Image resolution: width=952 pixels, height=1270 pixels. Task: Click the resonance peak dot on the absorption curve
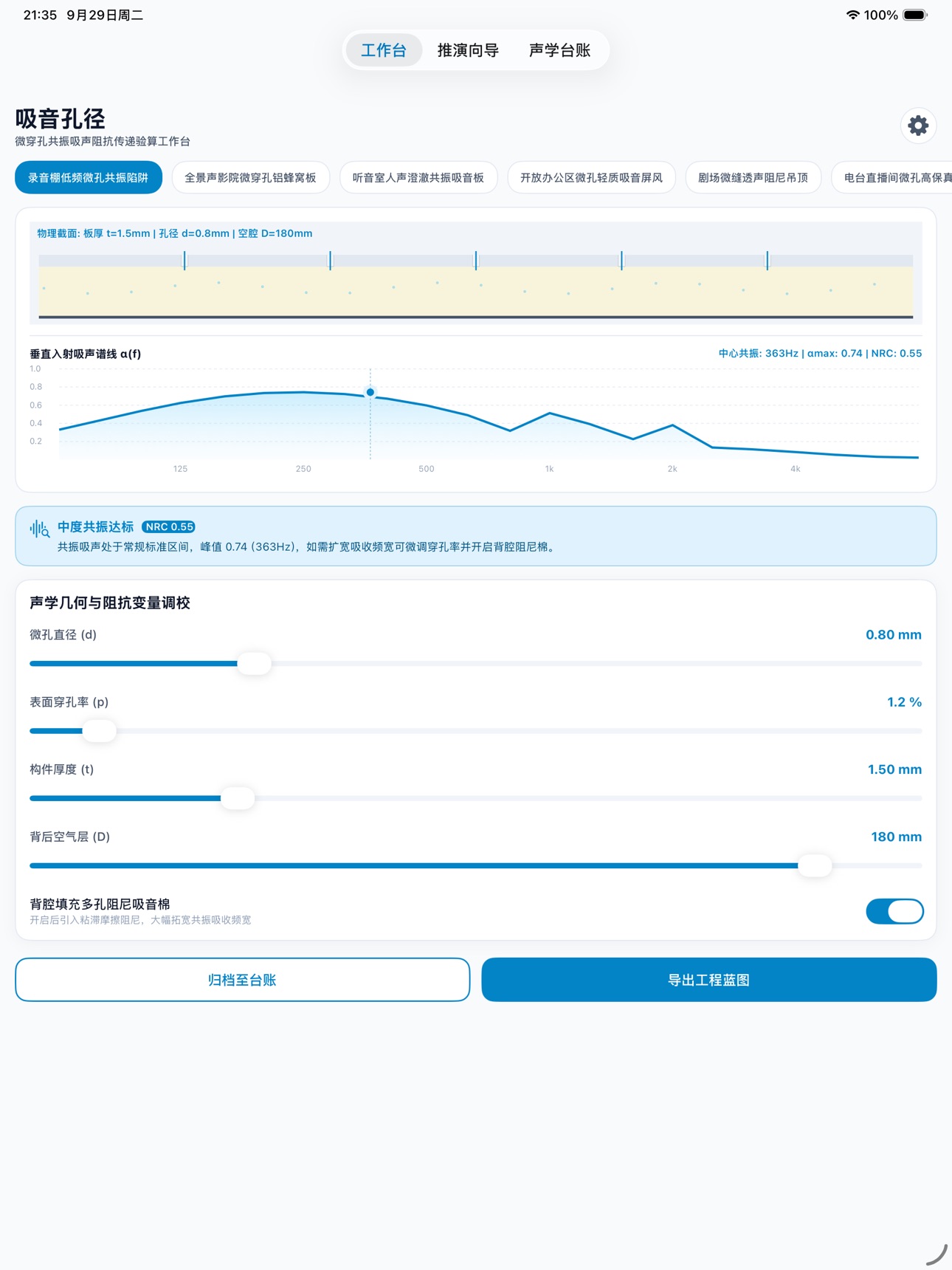(x=370, y=392)
